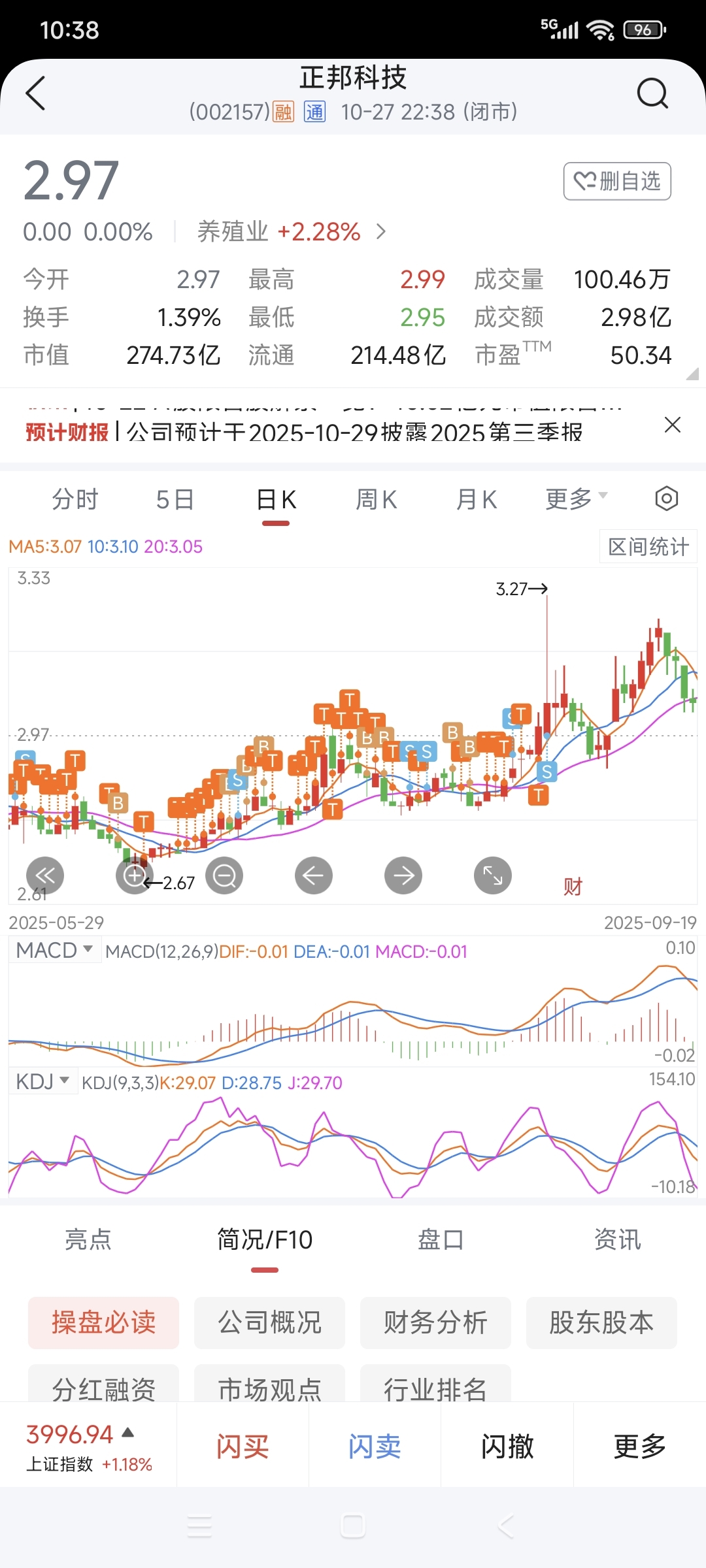Tap 闪撤 quick cancel button

coord(507,1446)
